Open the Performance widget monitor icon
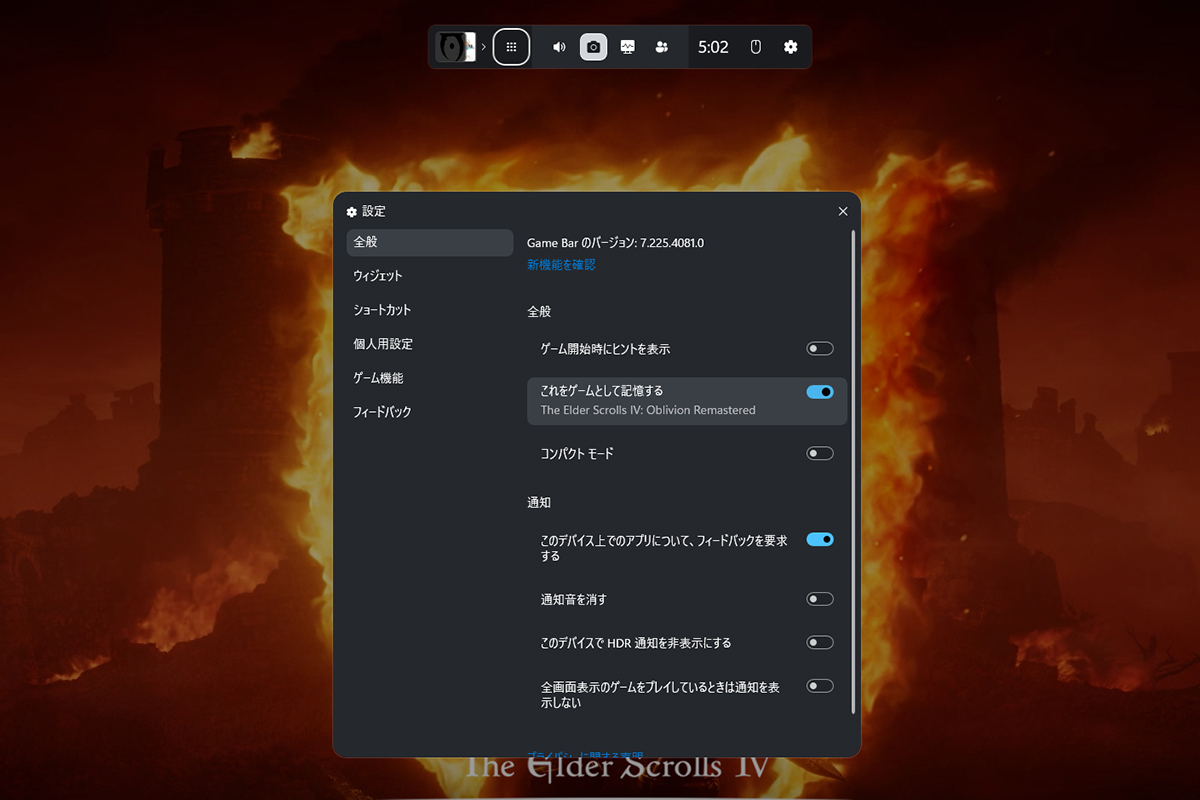The width and height of the screenshot is (1200, 800). click(x=627, y=47)
